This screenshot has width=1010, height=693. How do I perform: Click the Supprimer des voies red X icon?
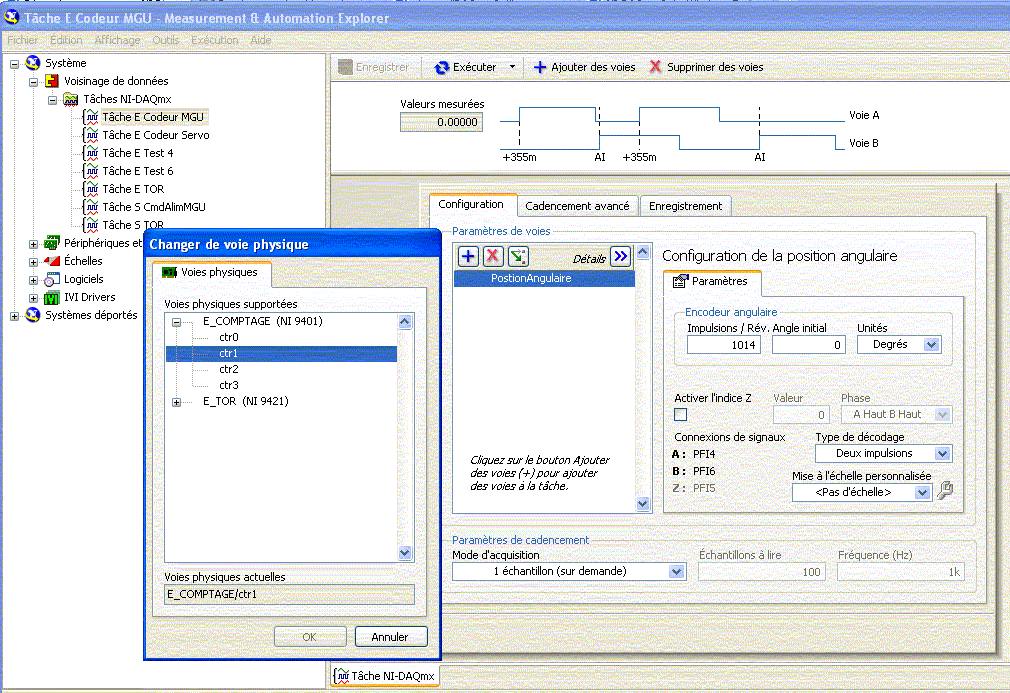click(655, 66)
